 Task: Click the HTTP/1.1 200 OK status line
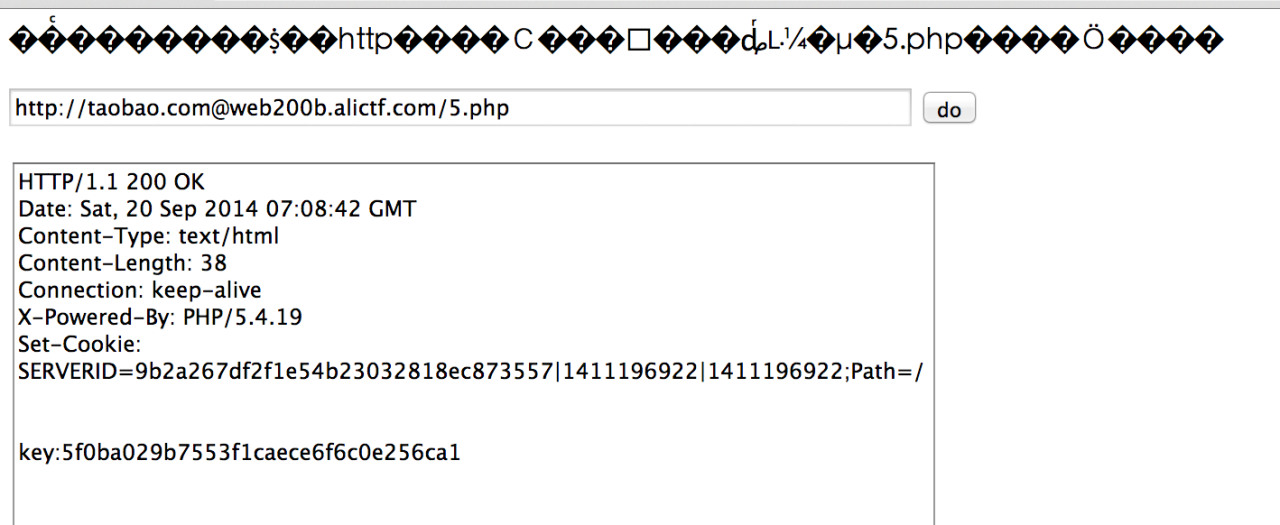pyautogui.click(x=111, y=182)
